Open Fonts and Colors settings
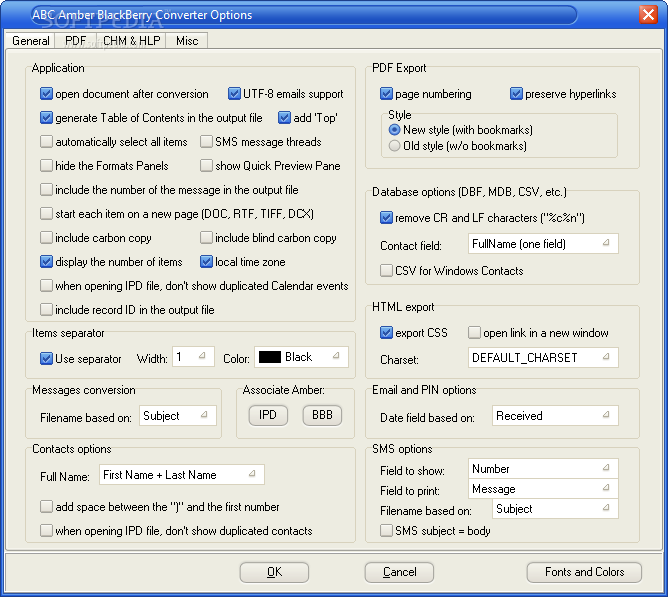This screenshot has height=597, width=668. [x=584, y=572]
